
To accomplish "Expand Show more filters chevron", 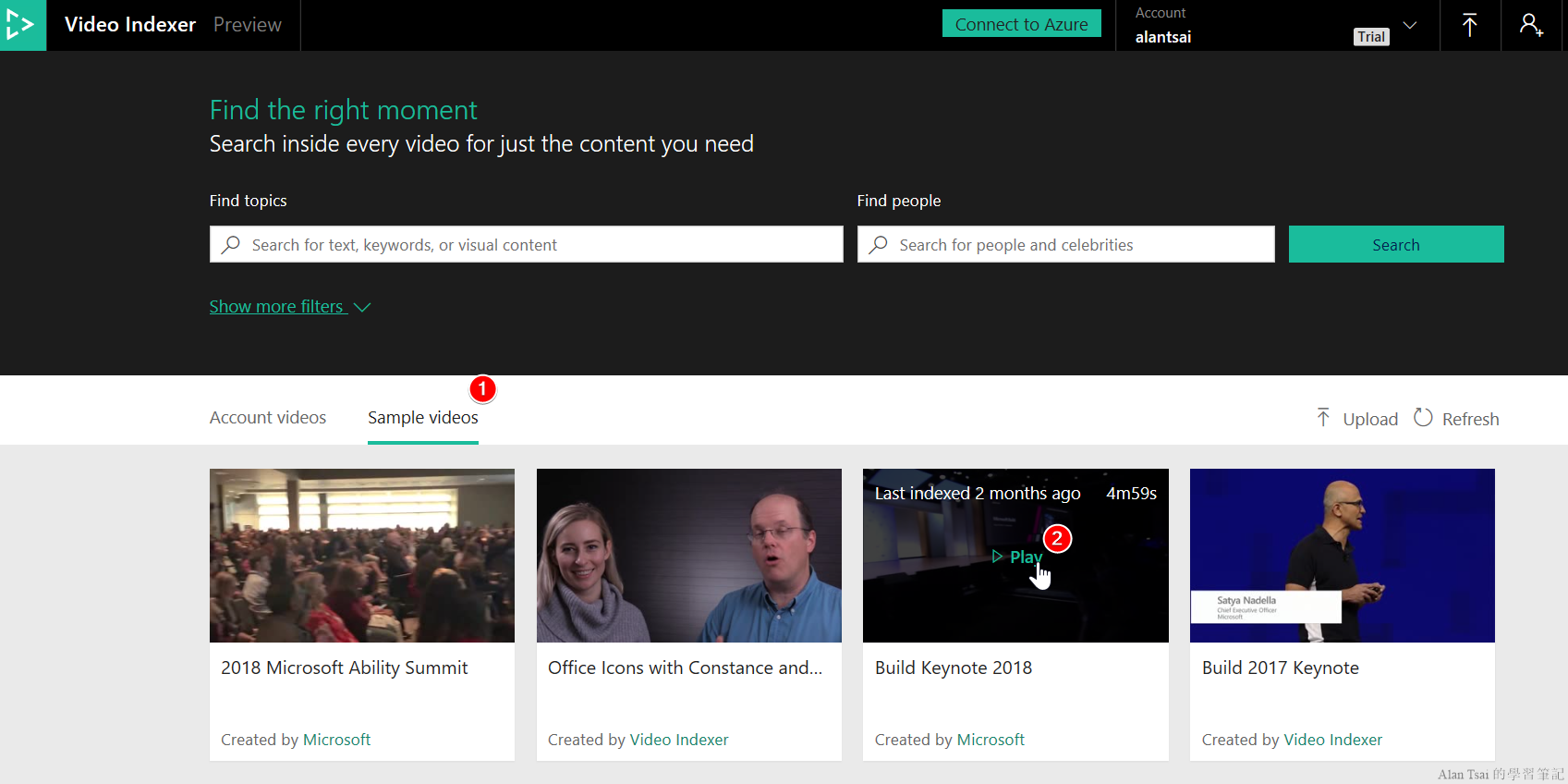I will click(x=362, y=307).
